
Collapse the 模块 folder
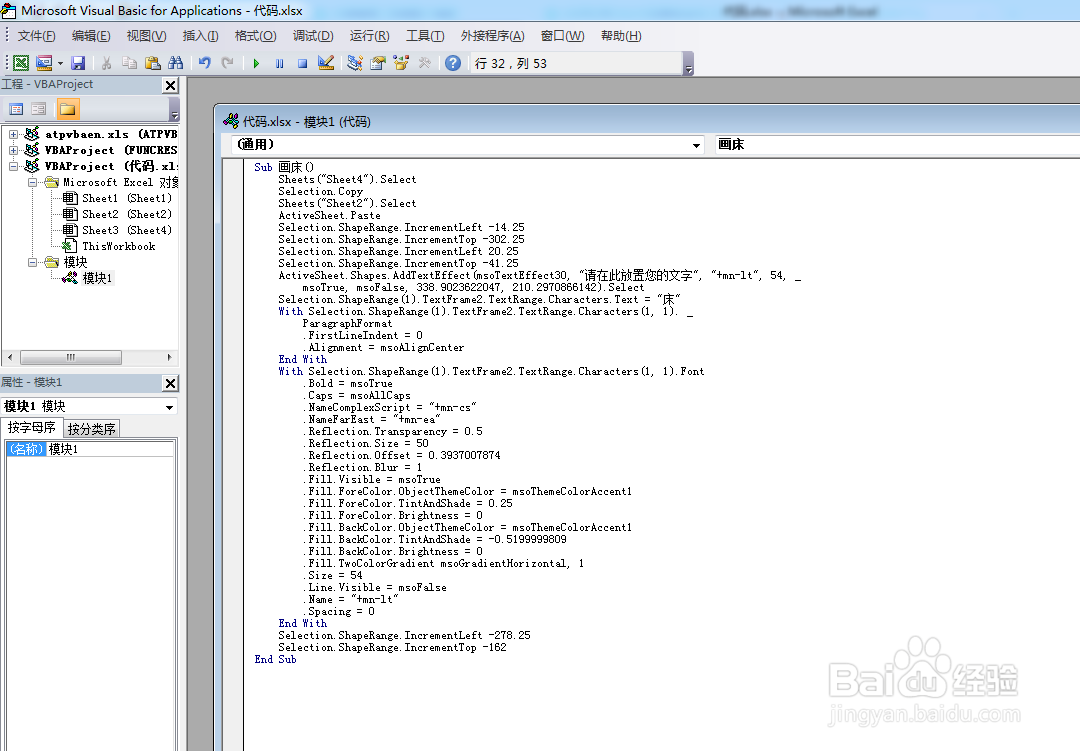tap(32, 263)
